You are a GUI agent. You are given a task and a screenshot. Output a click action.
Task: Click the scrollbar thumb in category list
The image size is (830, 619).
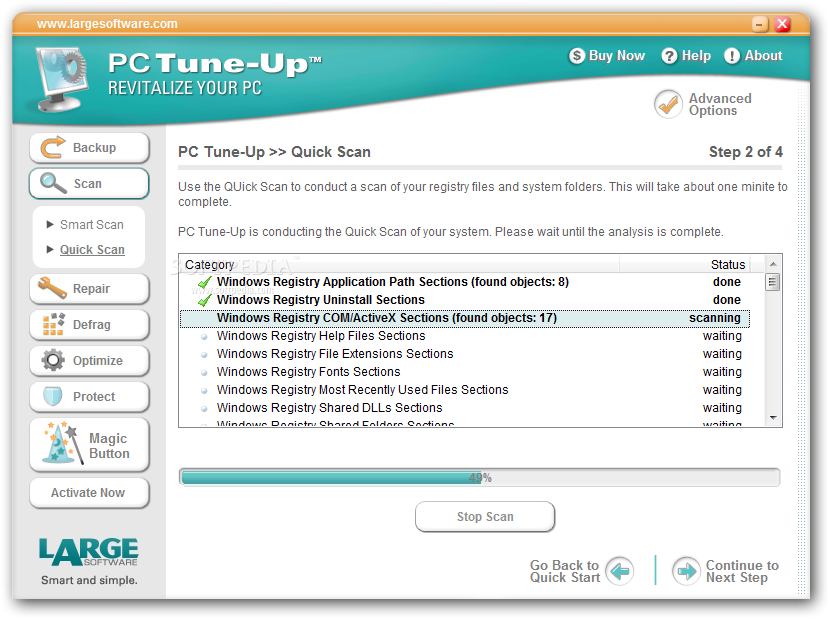773,282
